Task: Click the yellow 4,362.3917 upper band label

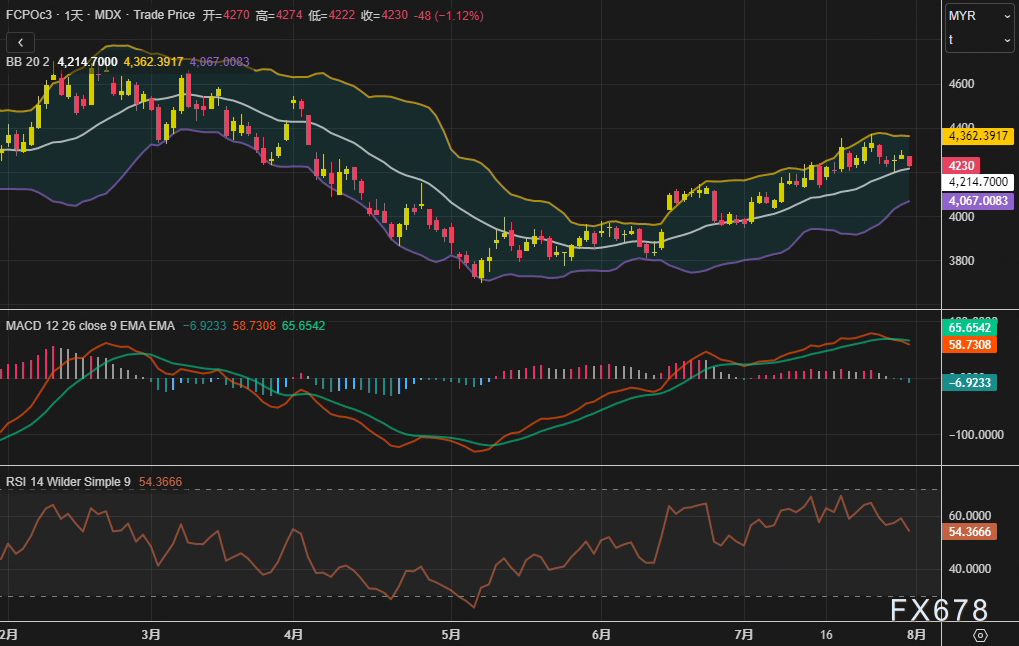Action: click(x=979, y=135)
